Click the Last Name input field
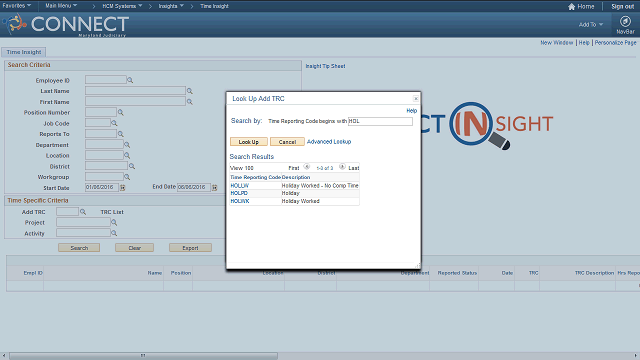This screenshot has height=360, width=640. (135, 91)
